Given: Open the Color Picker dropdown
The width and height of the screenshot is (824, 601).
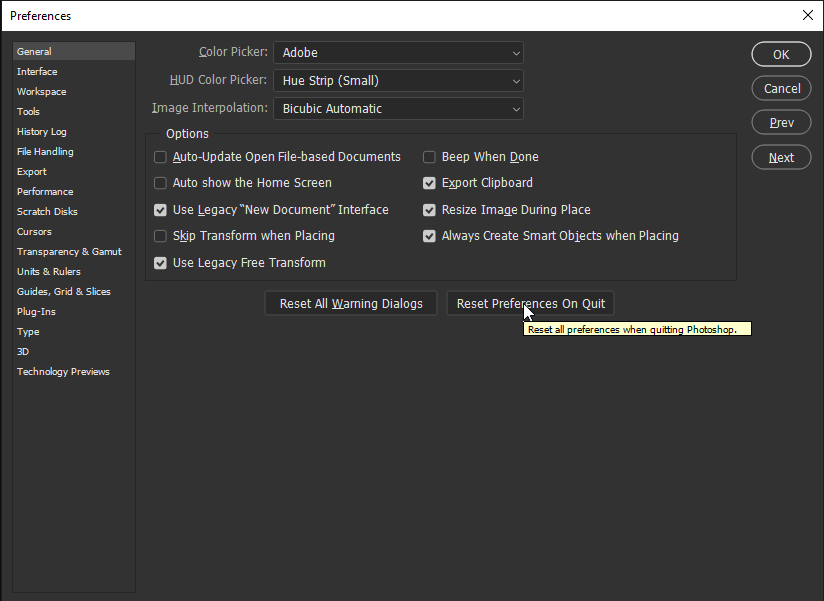Looking at the screenshot, I should click(x=398, y=53).
